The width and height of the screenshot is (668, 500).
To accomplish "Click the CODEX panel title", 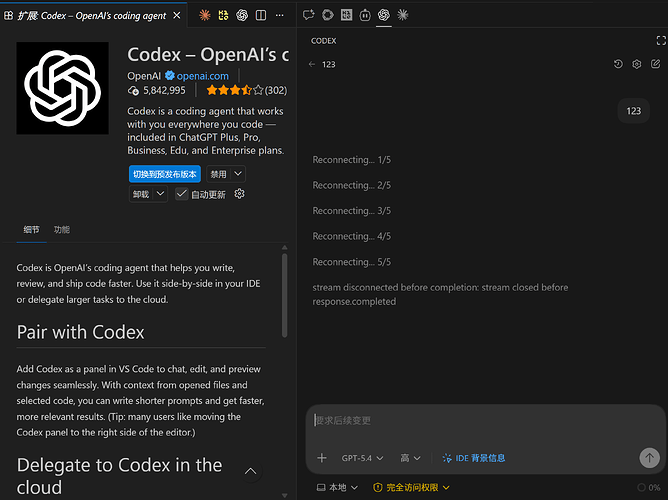I will [323, 41].
